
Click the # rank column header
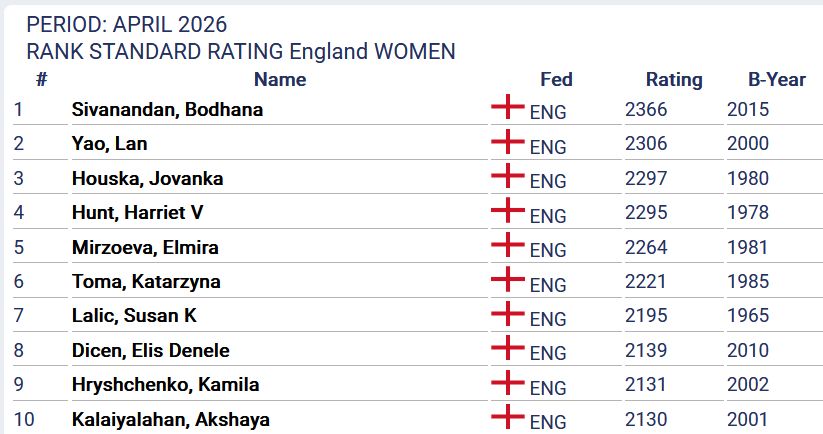click(x=41, y=80)
